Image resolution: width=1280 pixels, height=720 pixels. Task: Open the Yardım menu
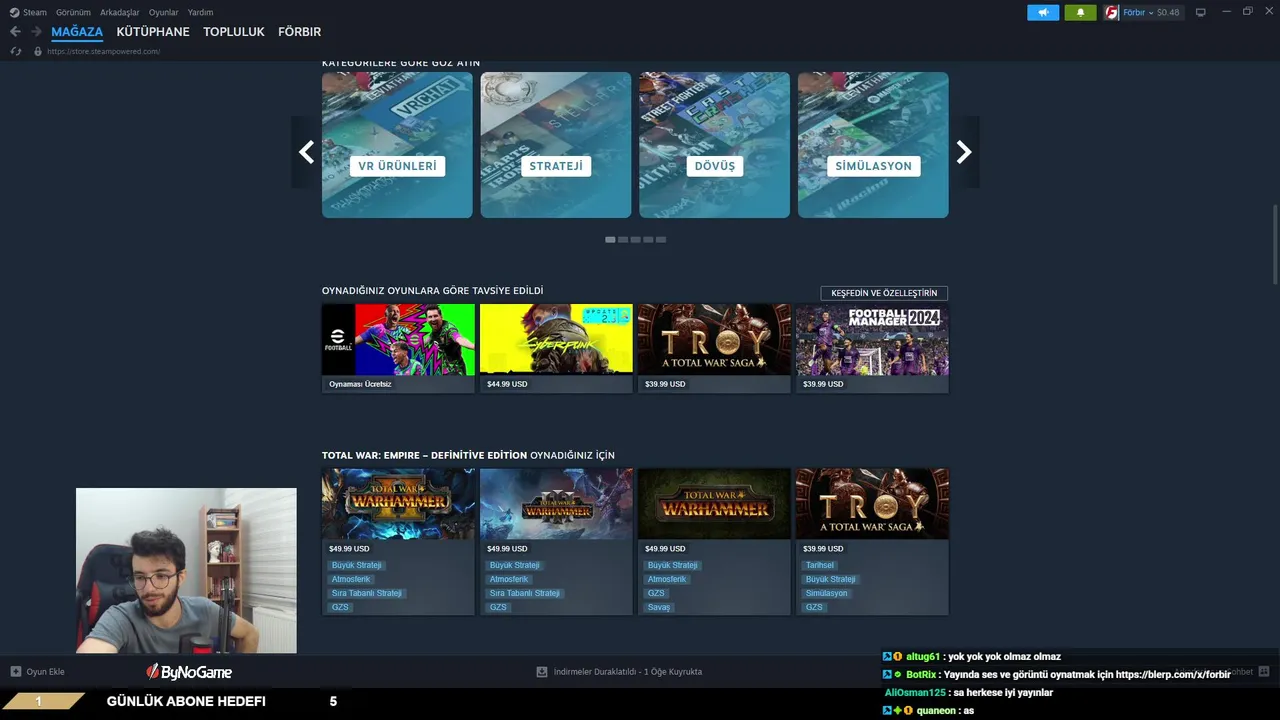click(x=200, y=12)
